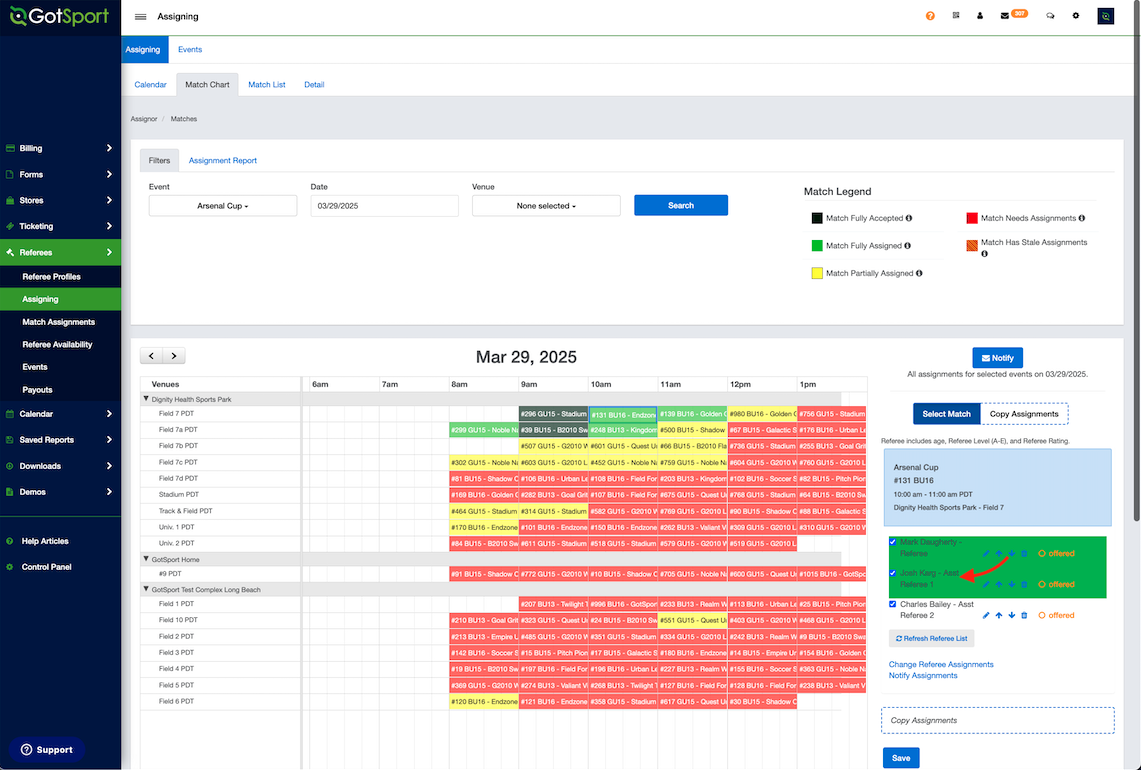Toggle the Charles Bailey assignment checkbox
1141x770 pixels.
pyautogui.click(x=893, y=604)
